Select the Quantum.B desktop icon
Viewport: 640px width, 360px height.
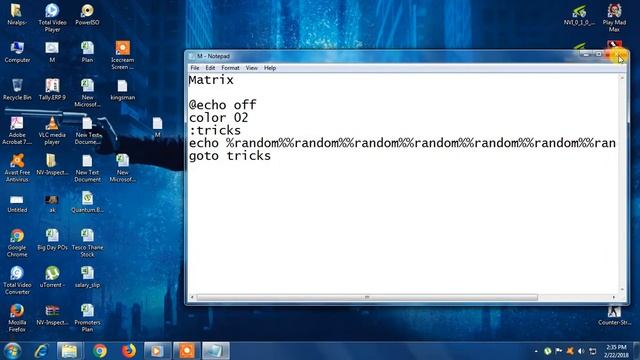click(x=87, y=202)
